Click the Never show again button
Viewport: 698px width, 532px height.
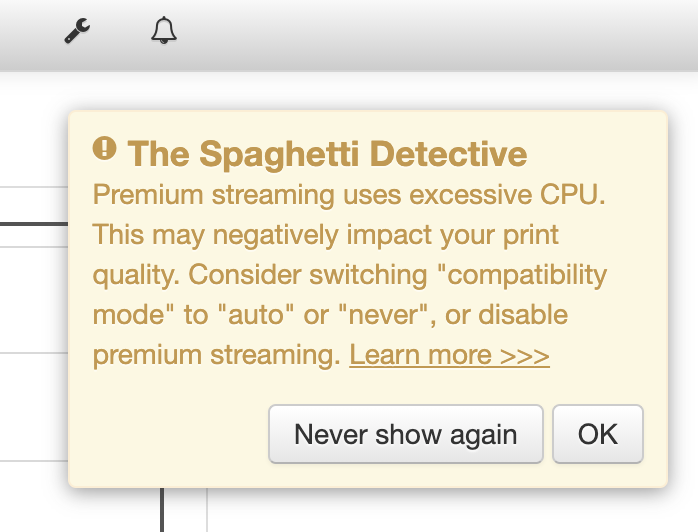[x=405, y=434]
